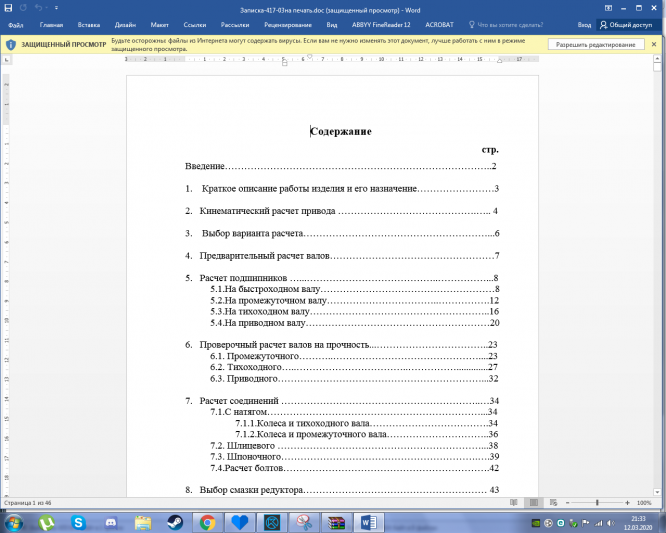Screen dimensions: 666x533
Task: Open the Дизайн ribbon tab
Action: [x=125, y=25]
